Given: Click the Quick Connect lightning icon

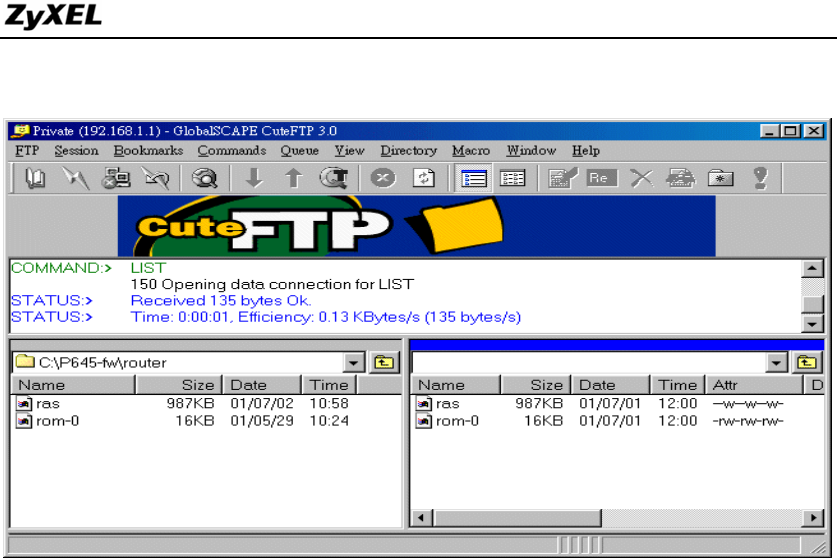Looking at the screenshot, I should click(x=75, y=178).
